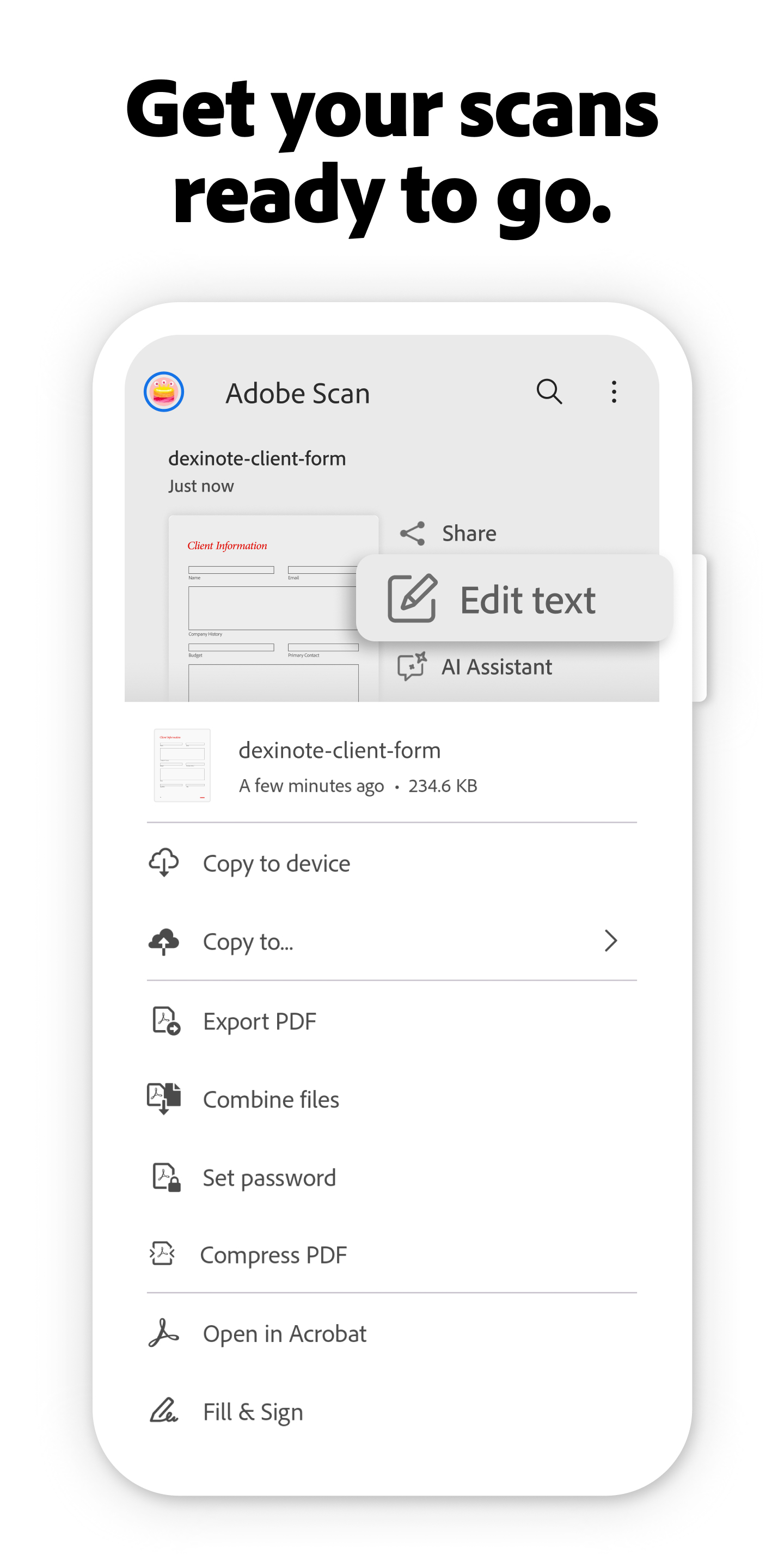Click the Fill & Sign pen icon
The width and height of the screenshot is (784, 1568).
tap(164, 1410)
